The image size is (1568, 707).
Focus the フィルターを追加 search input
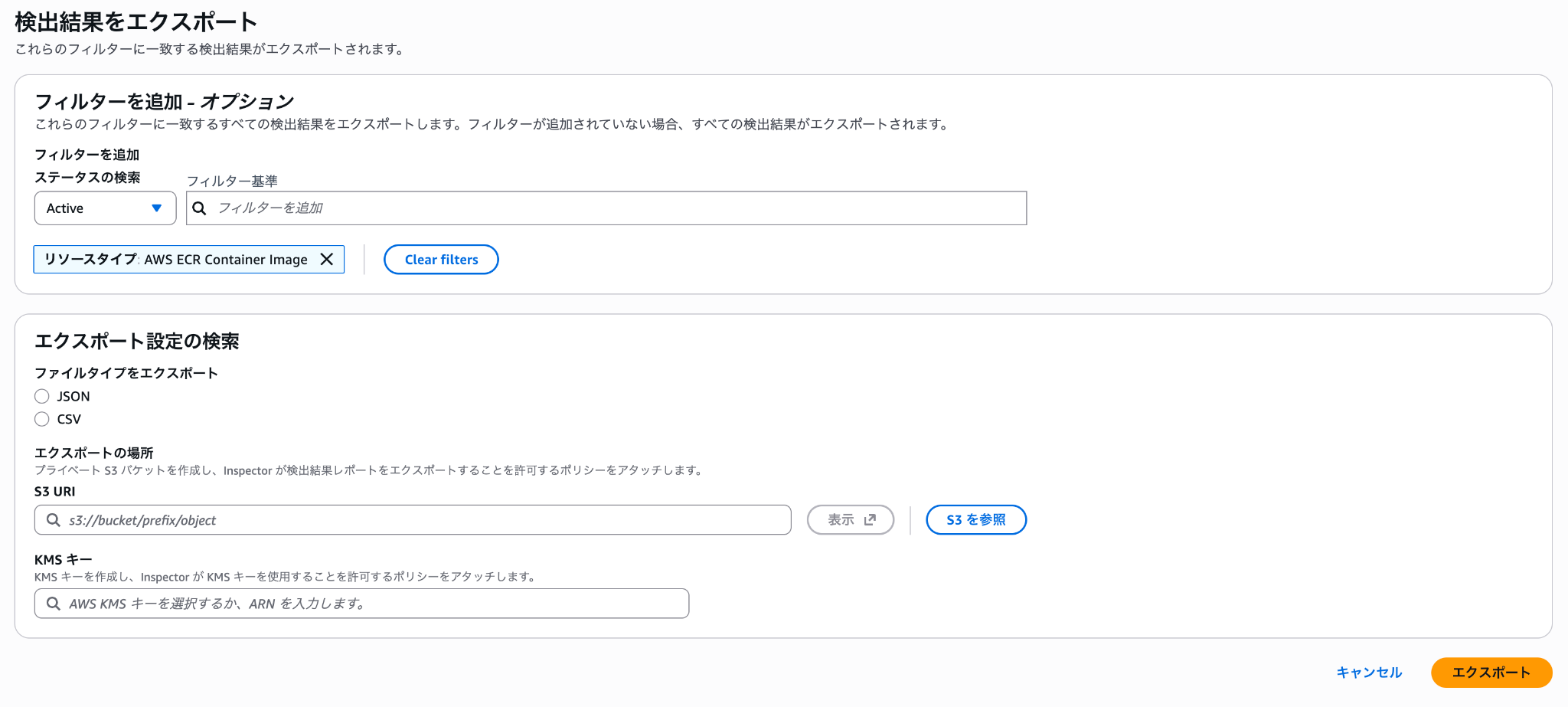612,208
